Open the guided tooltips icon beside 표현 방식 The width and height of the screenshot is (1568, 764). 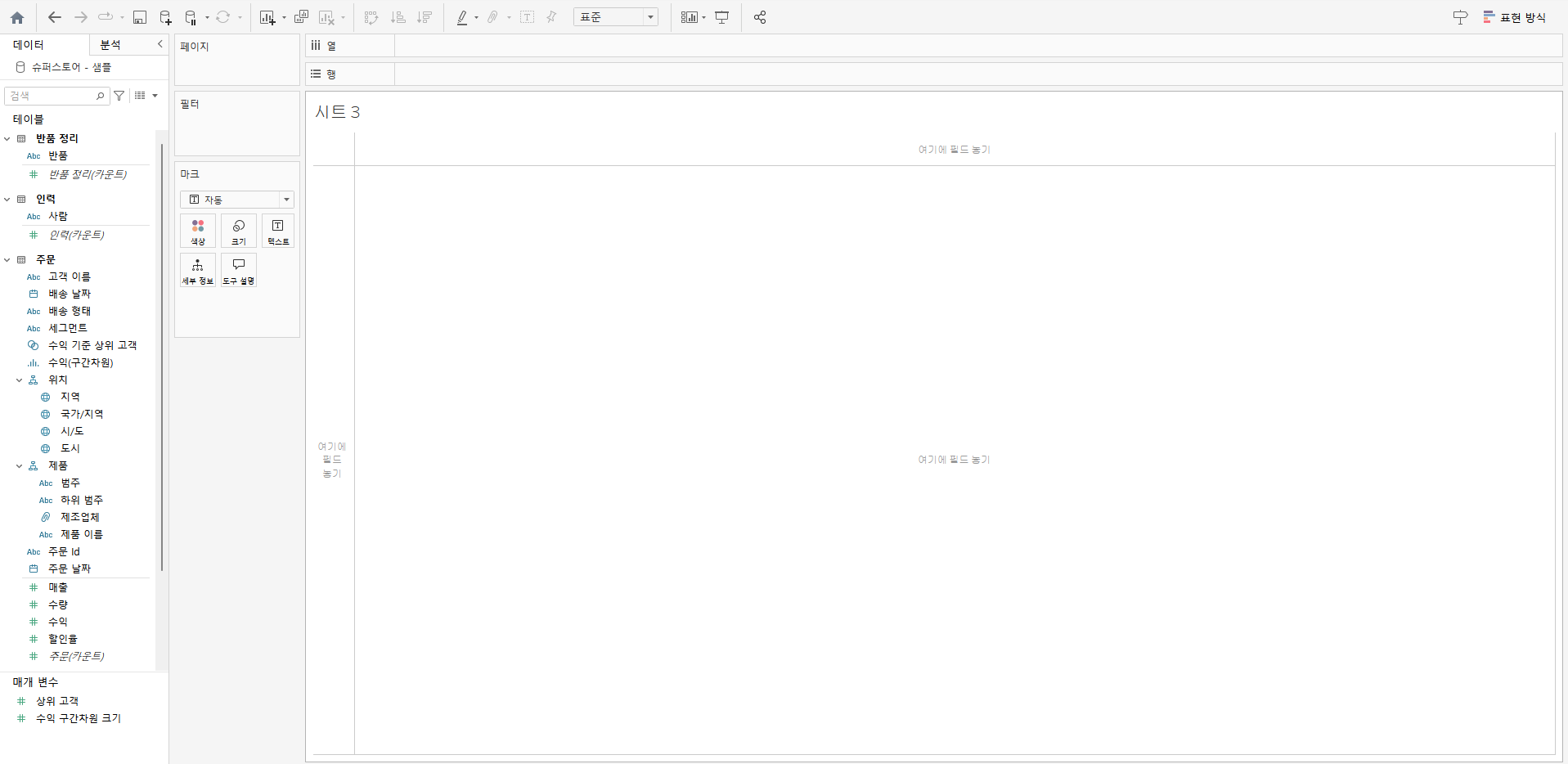(1460, 17)
